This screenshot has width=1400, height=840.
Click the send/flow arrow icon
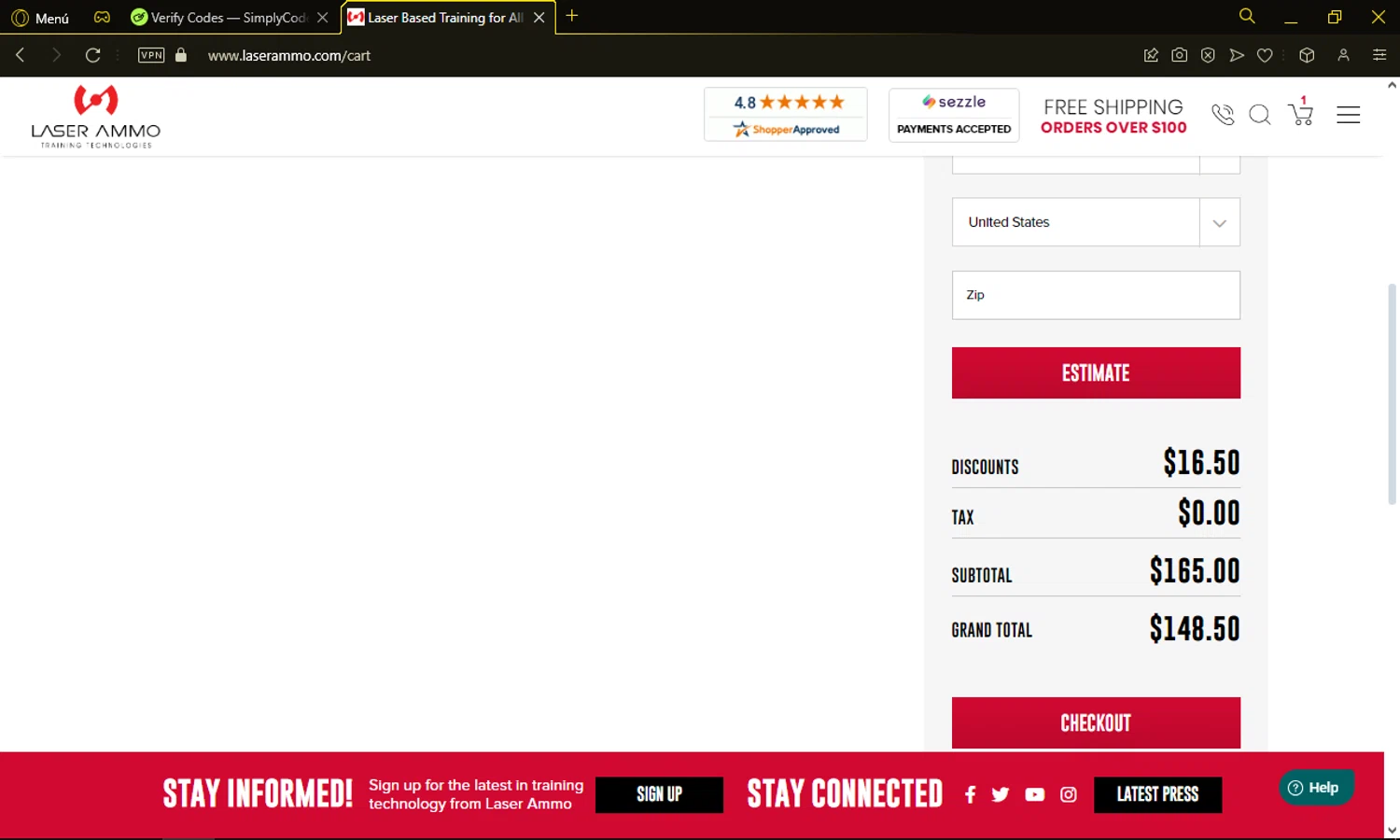[1237, 55]
